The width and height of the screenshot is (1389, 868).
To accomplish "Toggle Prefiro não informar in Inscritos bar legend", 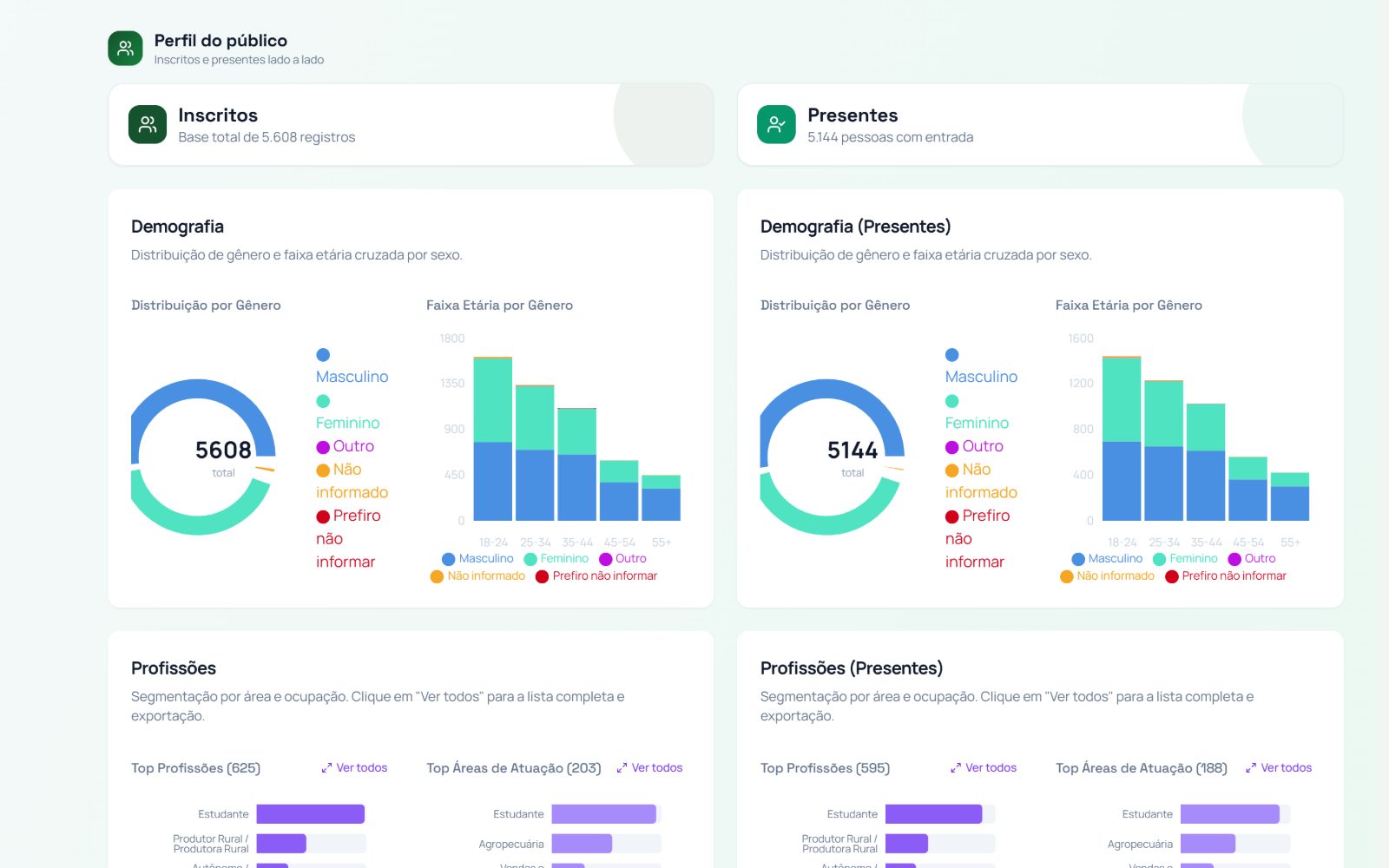I will (x=596, y=576).
